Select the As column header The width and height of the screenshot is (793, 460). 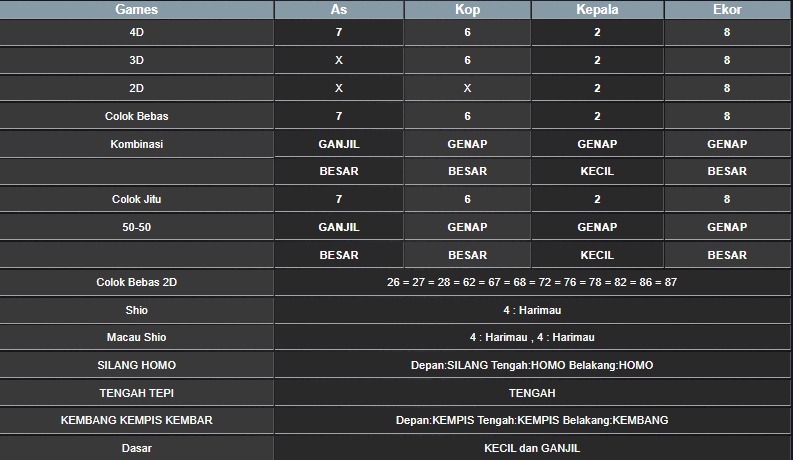(339, 10)
